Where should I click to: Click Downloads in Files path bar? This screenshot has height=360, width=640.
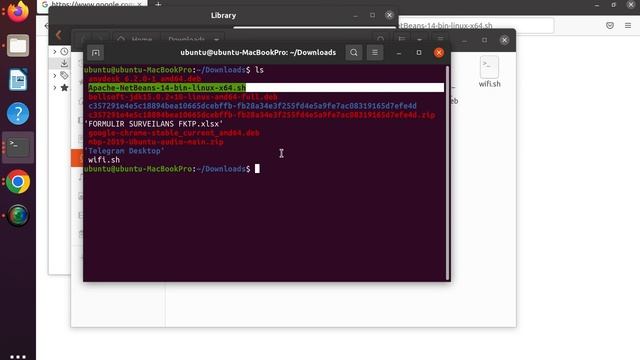click(187, 40)
